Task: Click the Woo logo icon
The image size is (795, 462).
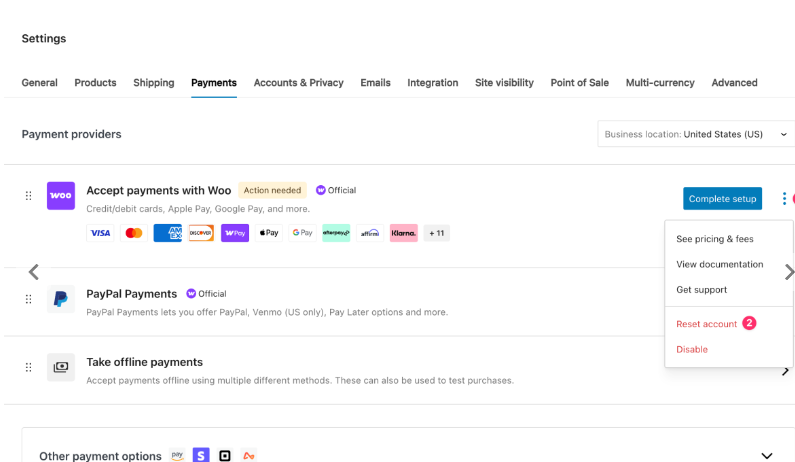Action: point(61,196)
